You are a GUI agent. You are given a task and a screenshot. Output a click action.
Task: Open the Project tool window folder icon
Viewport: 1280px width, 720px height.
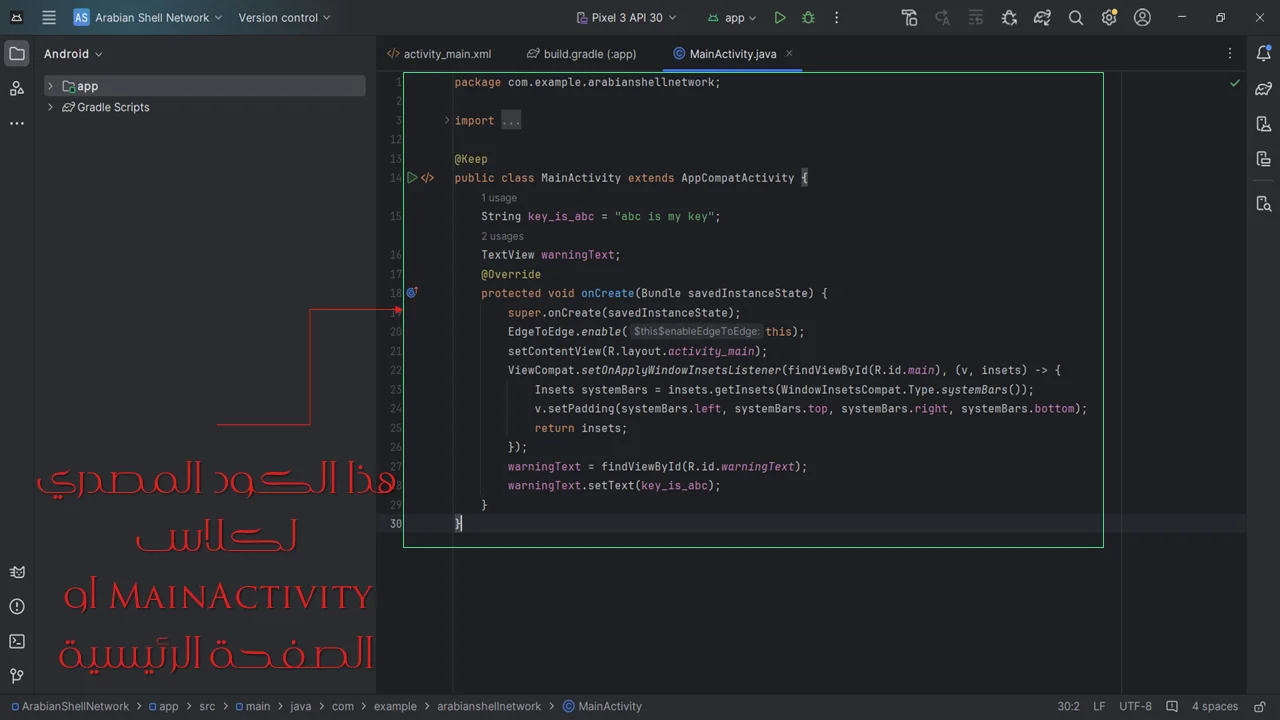click(x=17, y=54)
